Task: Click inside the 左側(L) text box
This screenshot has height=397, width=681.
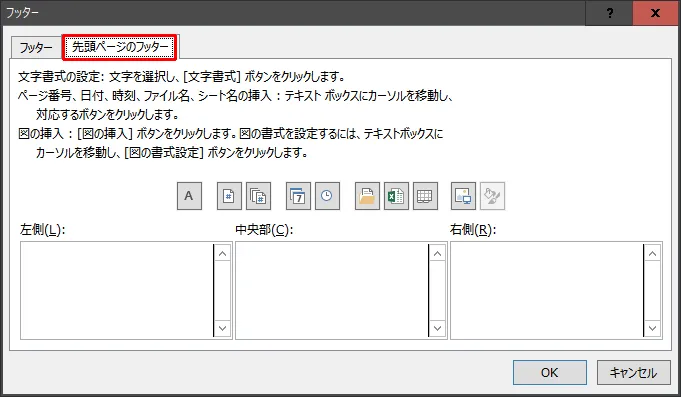Action: 117,291
